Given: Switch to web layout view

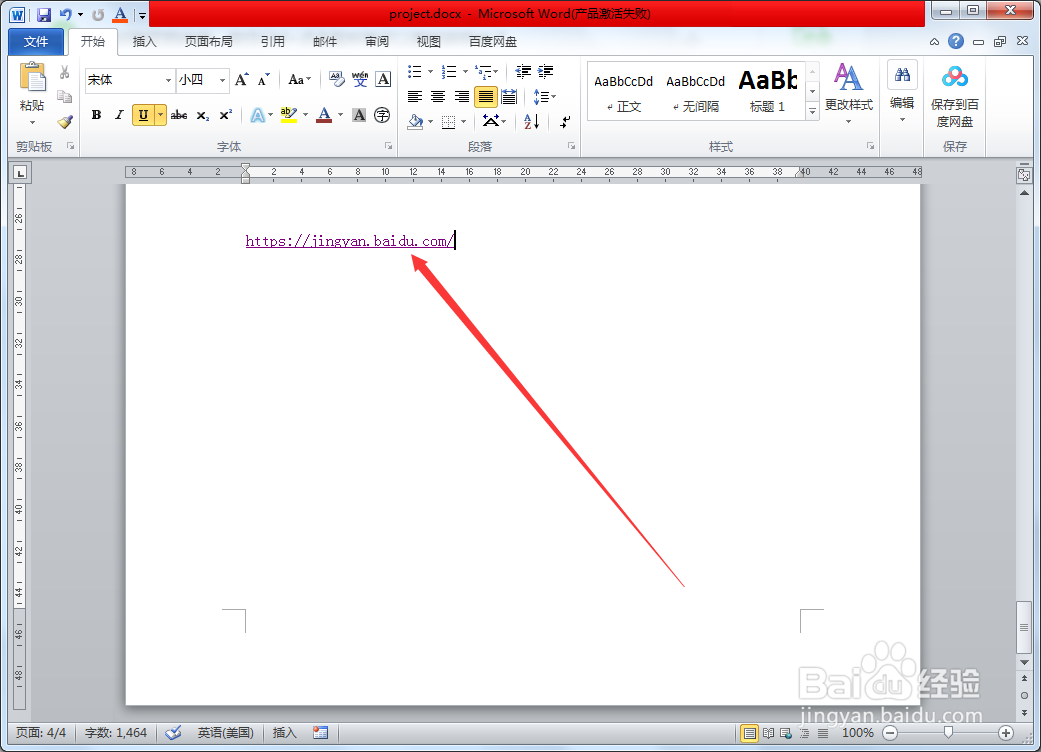Looking at the screenshot, I should coord(786,733).
